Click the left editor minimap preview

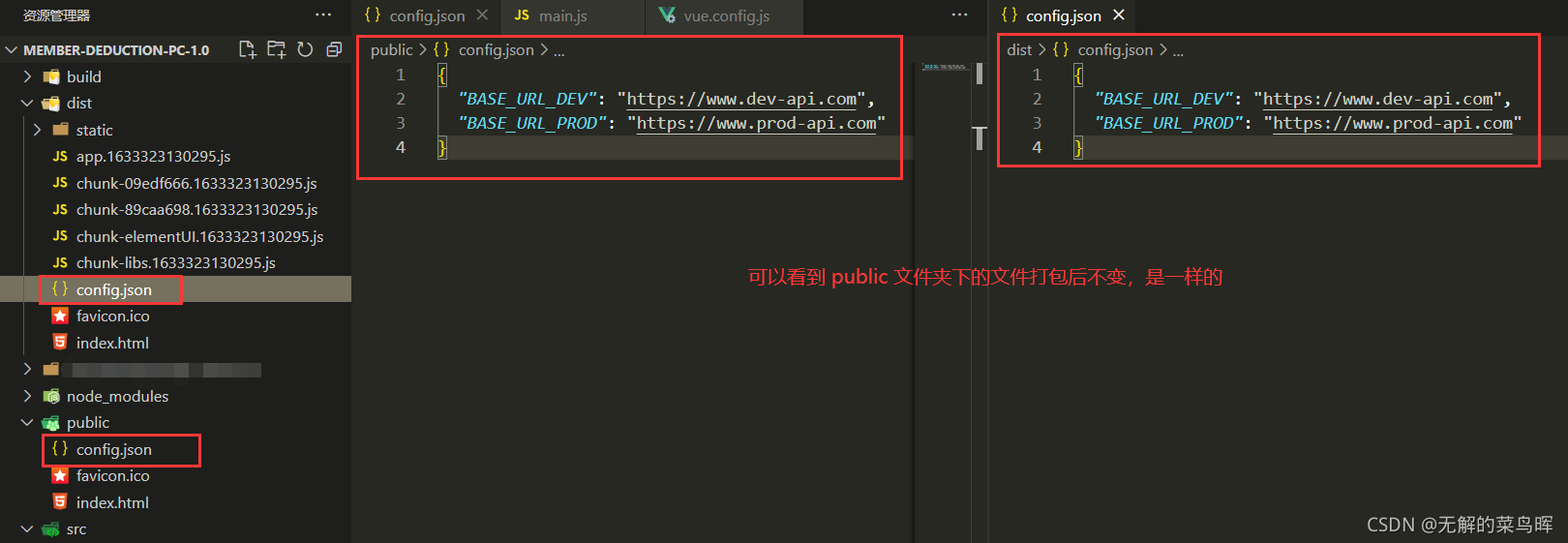pyautogui.click(x=944, y=67)
